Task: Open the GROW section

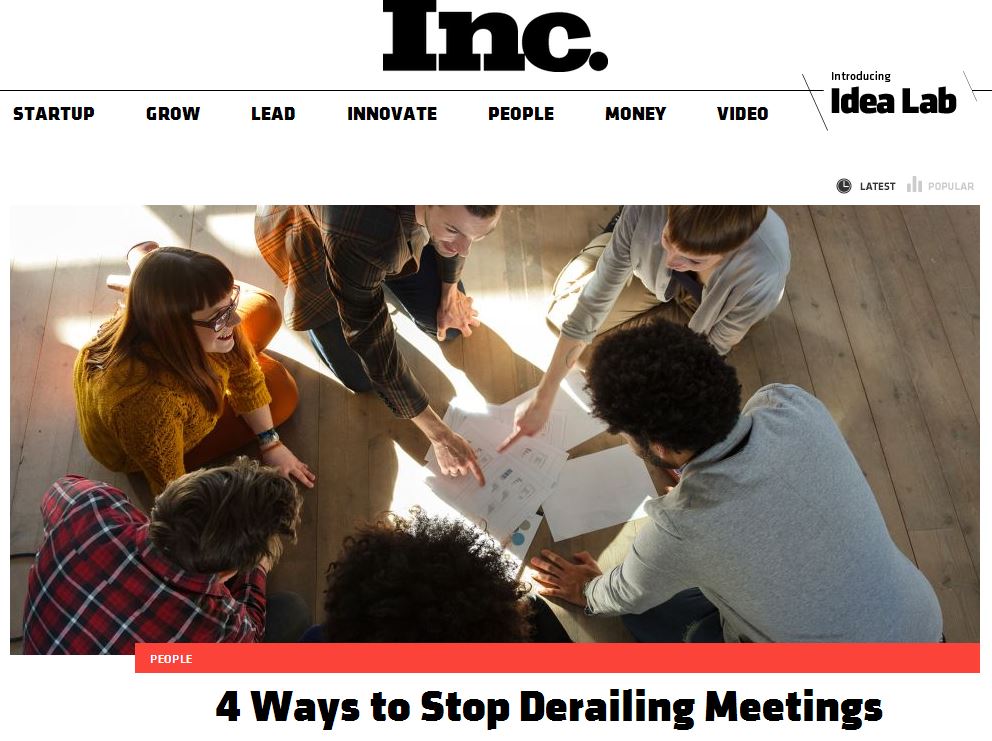Action: point(173,114)
